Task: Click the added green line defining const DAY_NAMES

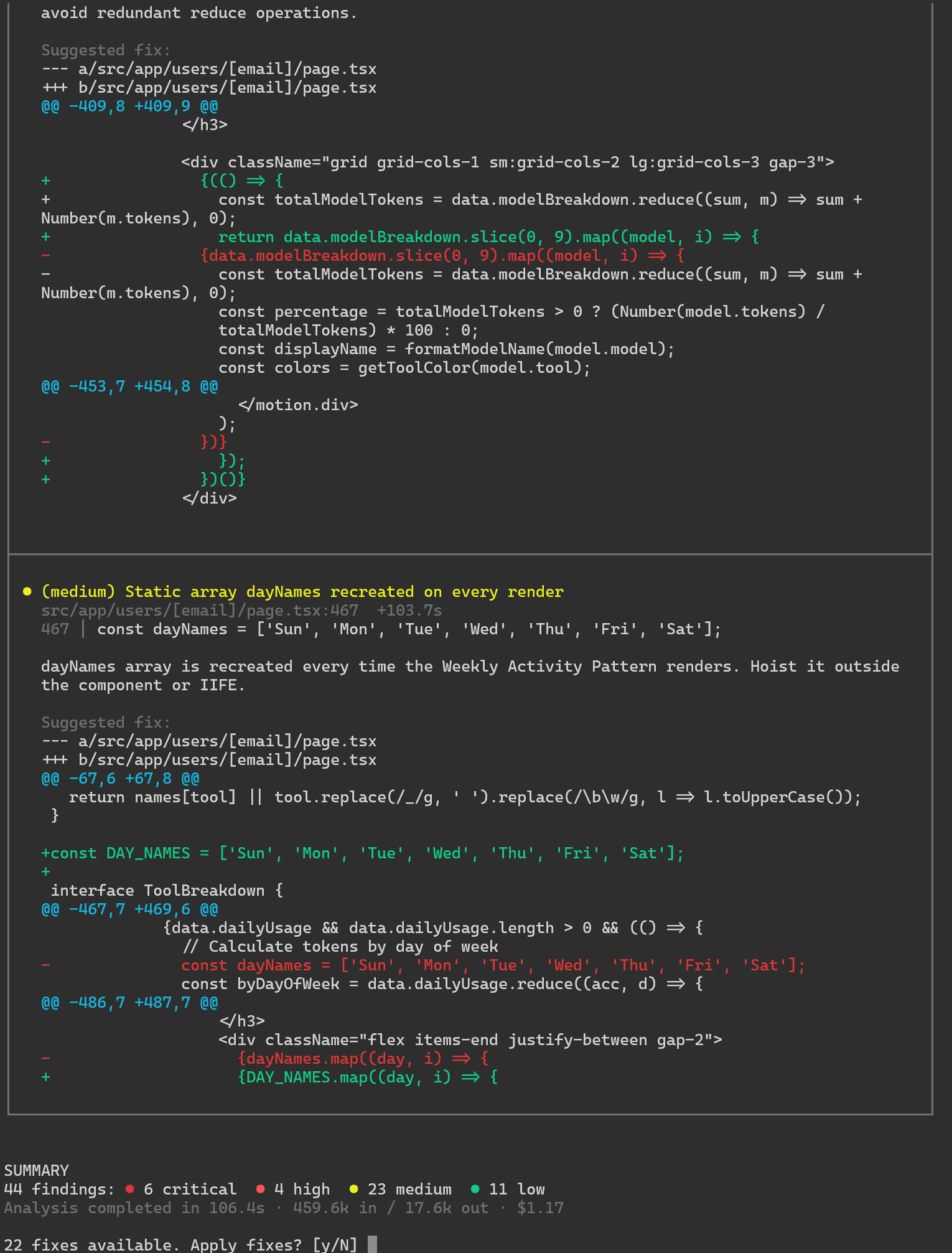Action: pyautogui.click(x=362, y=853)
